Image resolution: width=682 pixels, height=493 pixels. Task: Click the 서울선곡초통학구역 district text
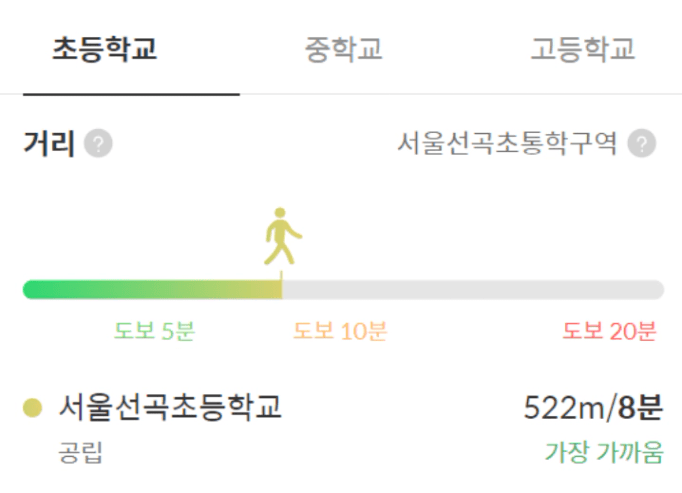click(x=508, y=144)
